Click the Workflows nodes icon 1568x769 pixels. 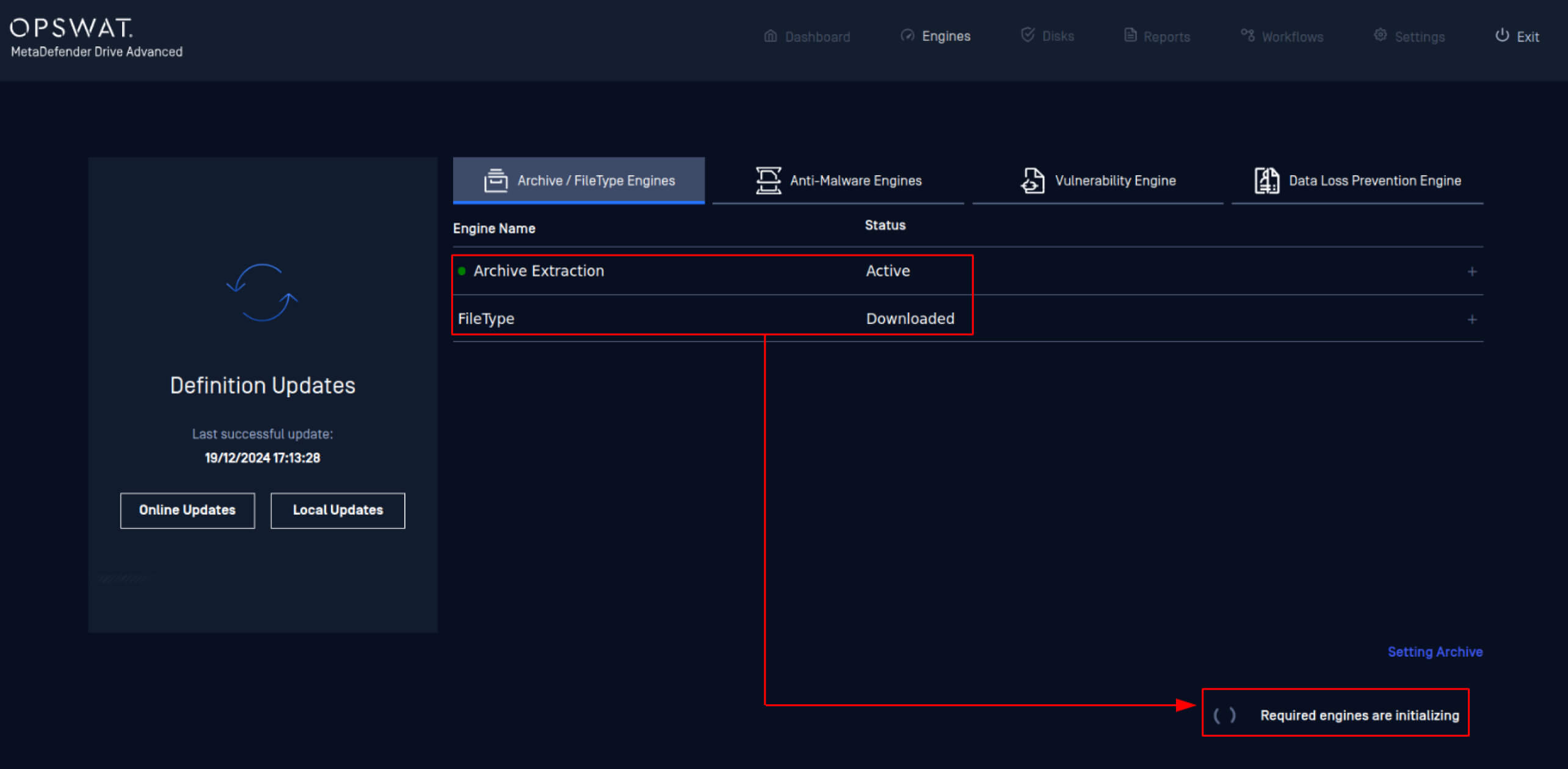coord(1247,35)
